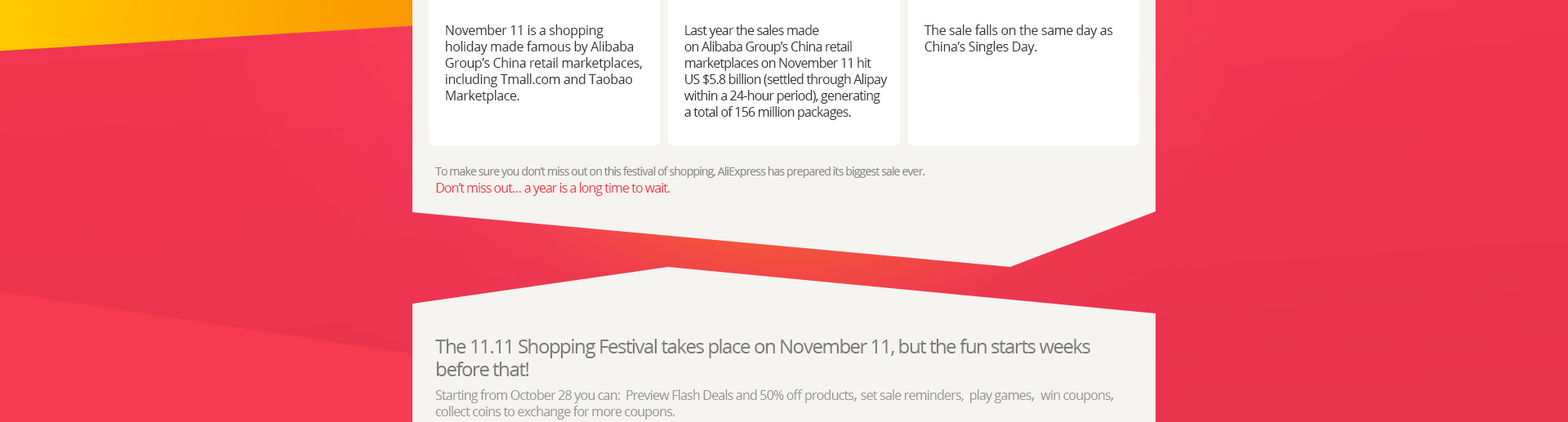The width and height of the screenshot is (1568, 422).
Task: Click the yellow-orange banner in top-left corner
Action: pyautogui.click(x=204, y=20)
